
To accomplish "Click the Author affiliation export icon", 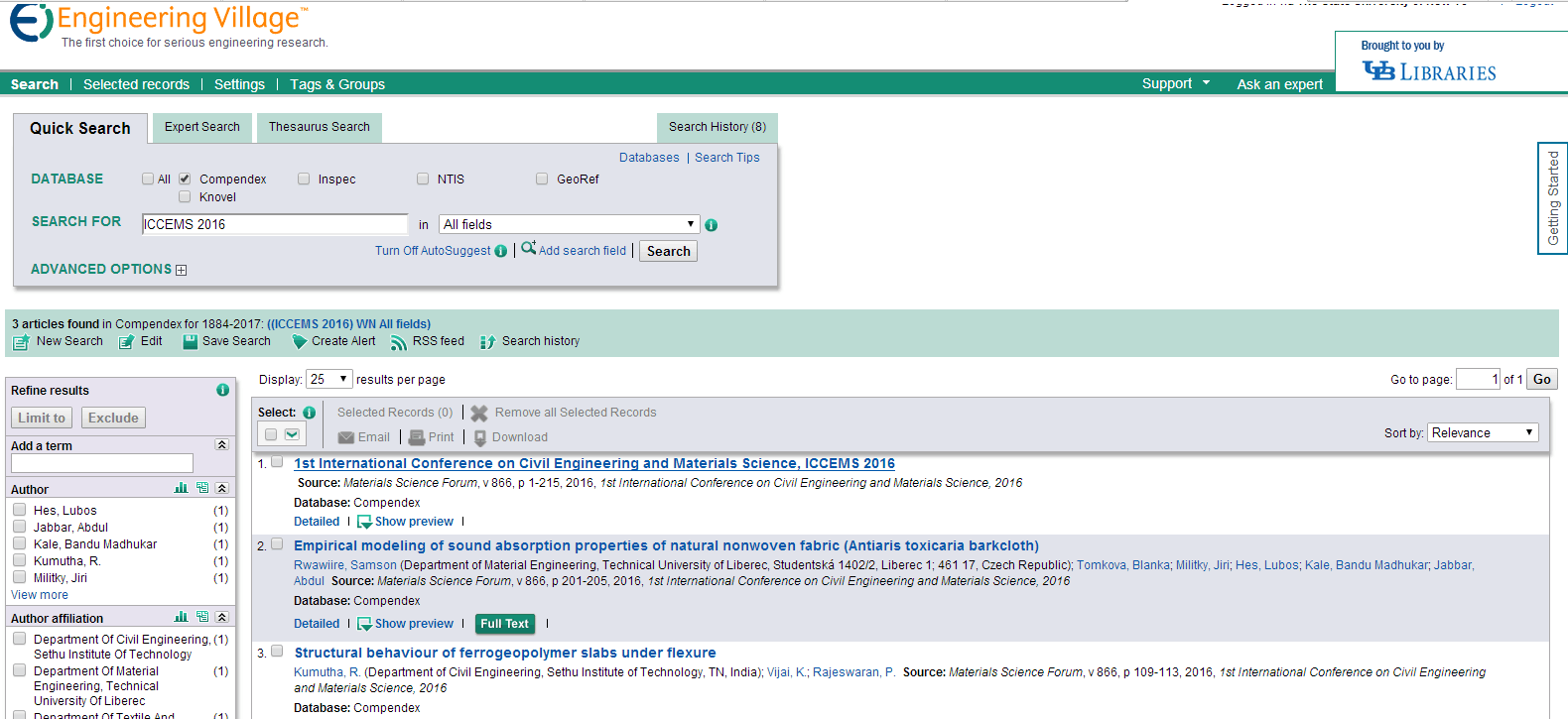I will click(202, 617).
